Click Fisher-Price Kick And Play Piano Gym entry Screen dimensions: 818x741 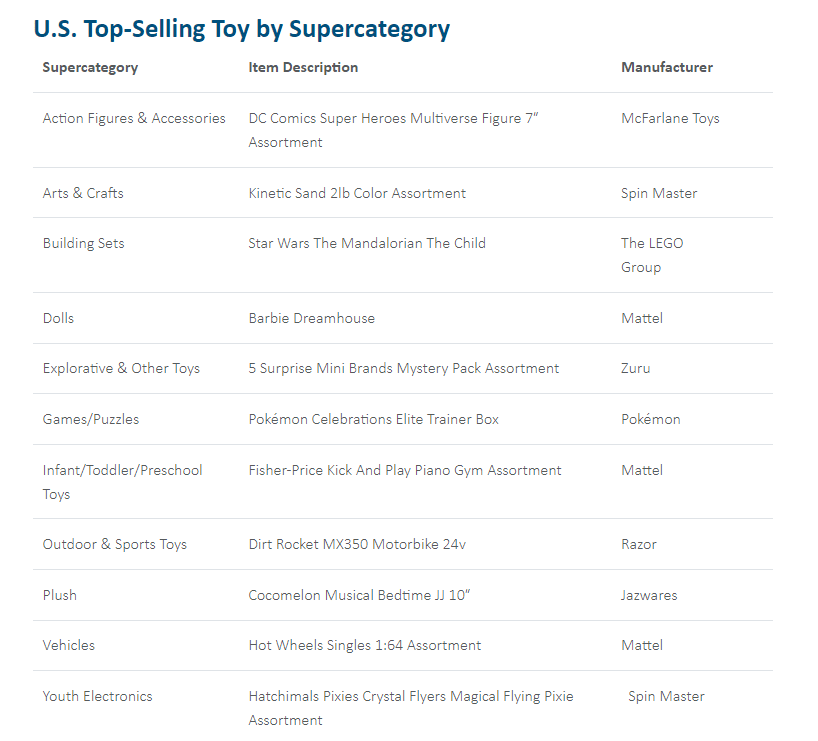coord(405,471)
